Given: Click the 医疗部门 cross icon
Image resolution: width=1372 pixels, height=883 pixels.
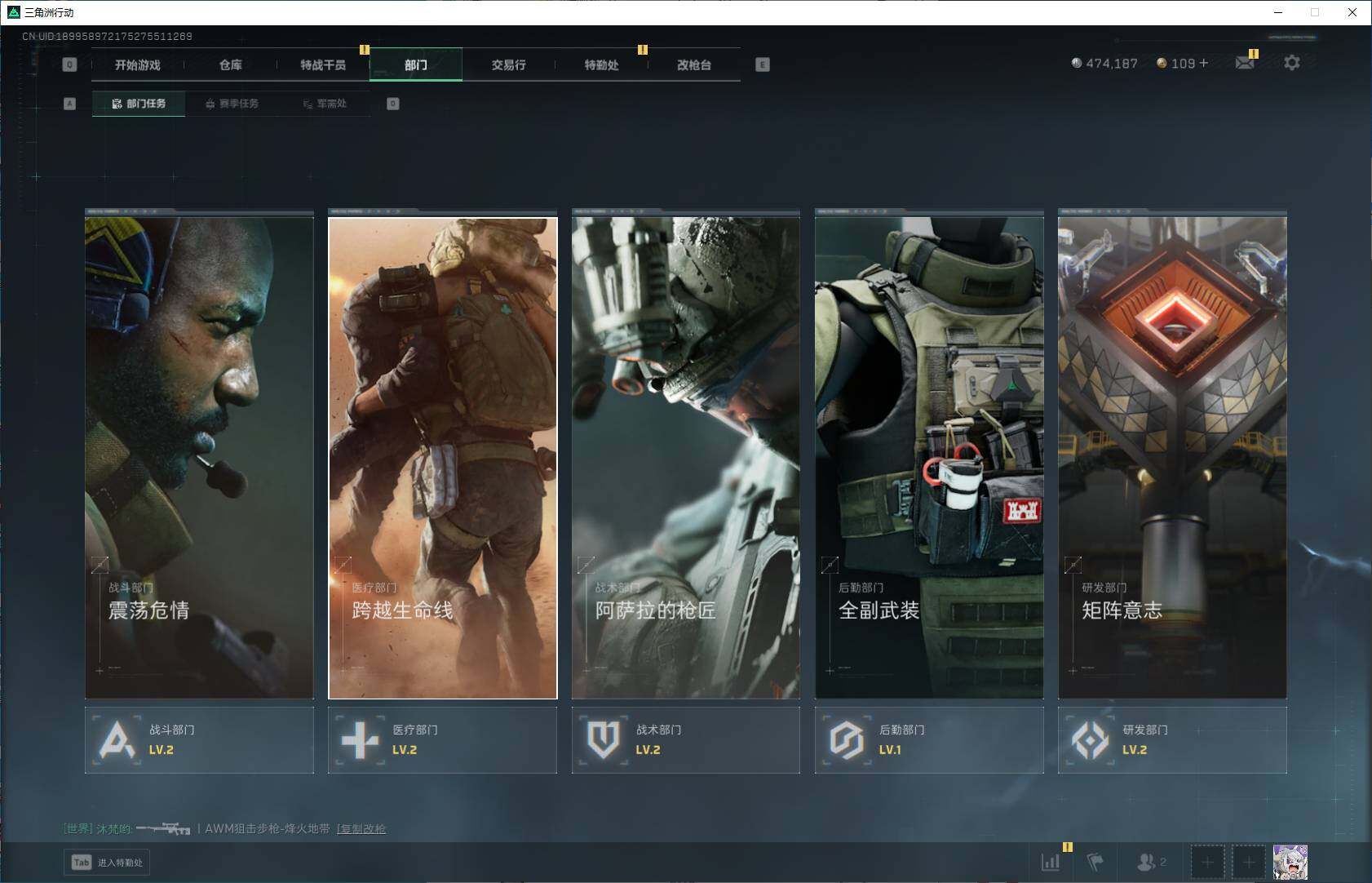Looking at the screenshot, I should pos(360,740).
